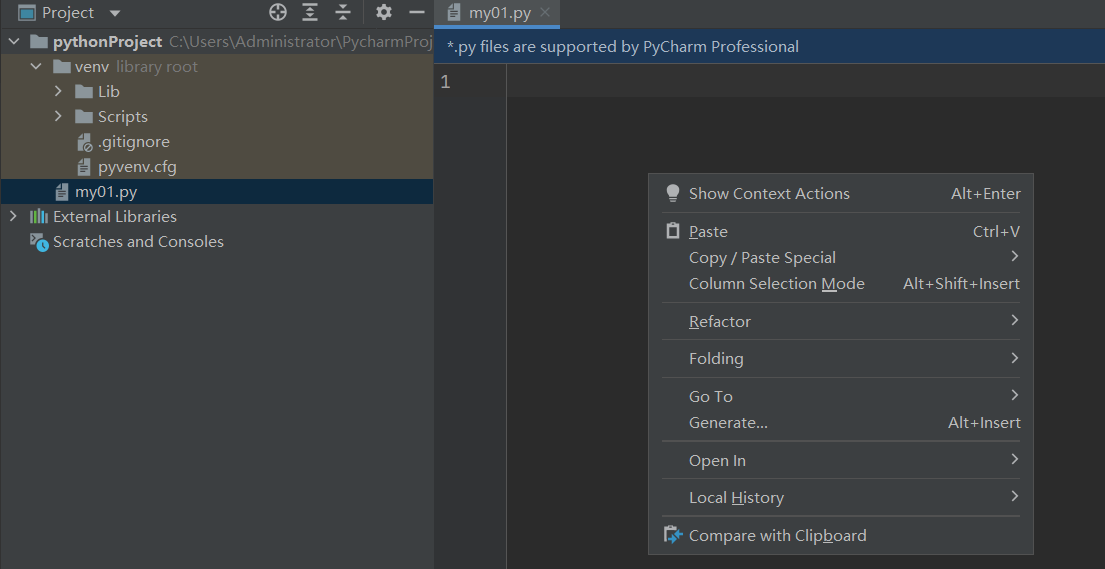Click the Project view window icon
1105x569 pixels.
[x=27, y=13]
